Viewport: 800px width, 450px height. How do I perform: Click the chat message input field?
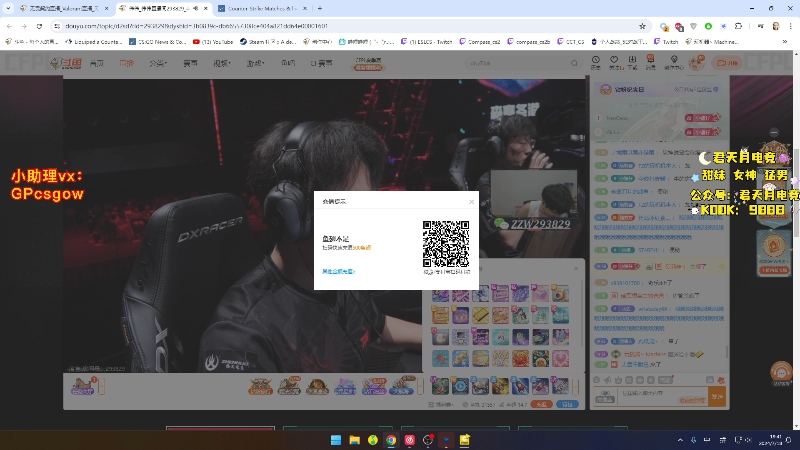pos(662,396)
